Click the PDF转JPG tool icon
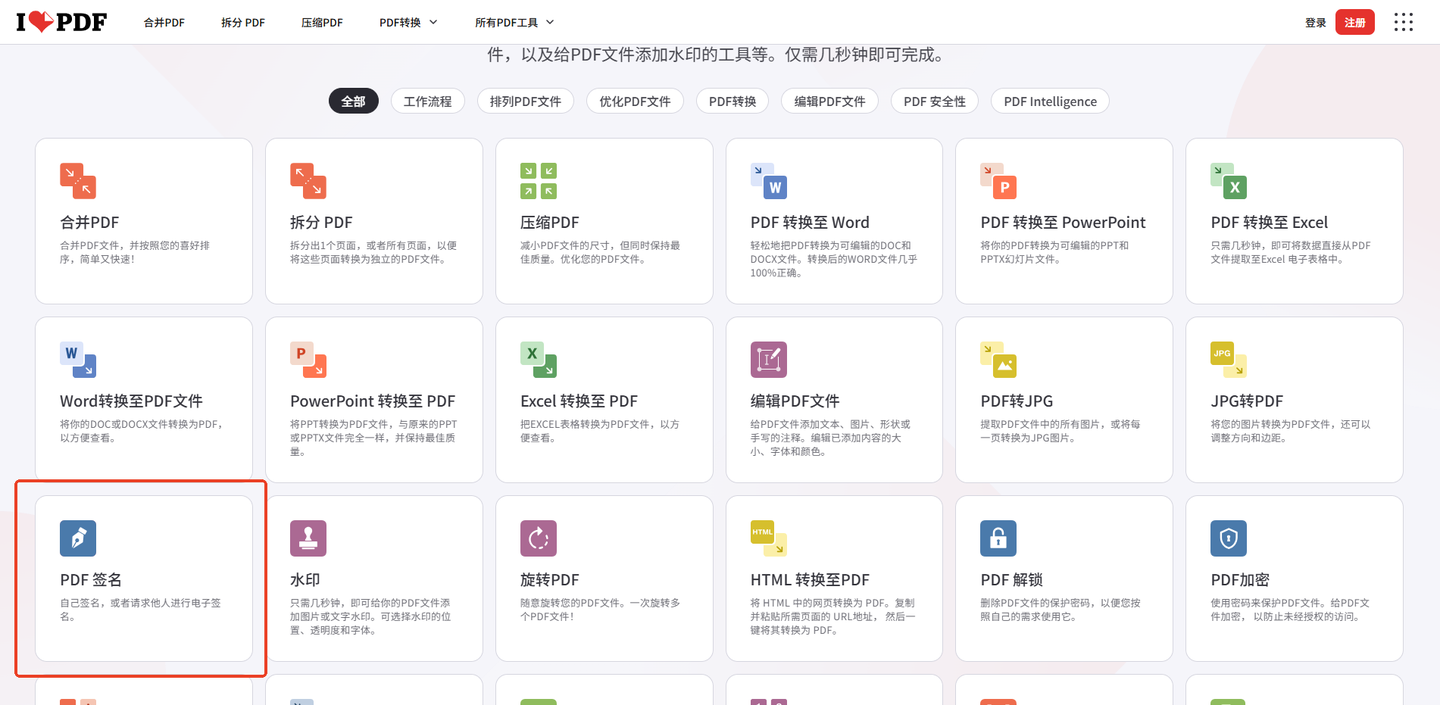This screenshot has width=1440, height=705. point(998,360)
